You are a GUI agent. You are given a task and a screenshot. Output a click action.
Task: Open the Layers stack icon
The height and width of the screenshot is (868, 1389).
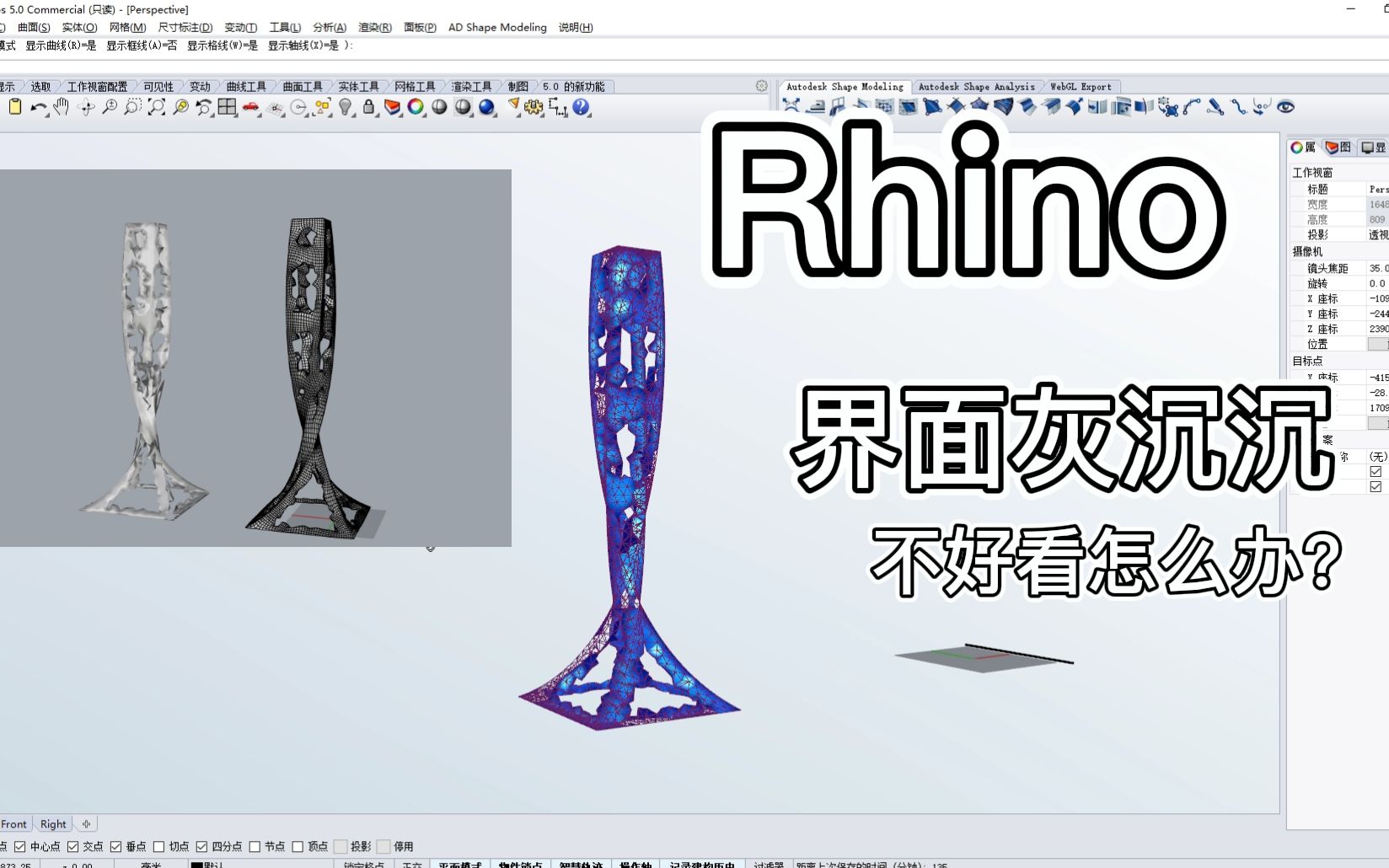coord(392,107)
